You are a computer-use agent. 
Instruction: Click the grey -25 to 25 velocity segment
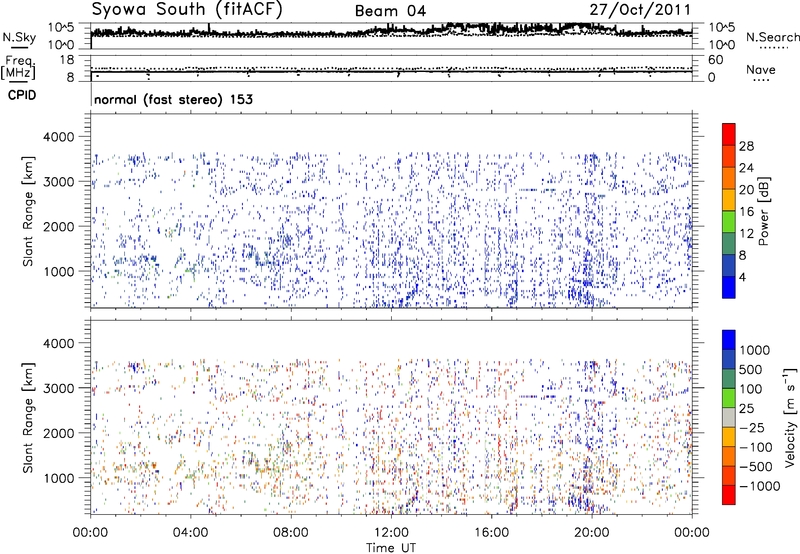coord(729,417)
